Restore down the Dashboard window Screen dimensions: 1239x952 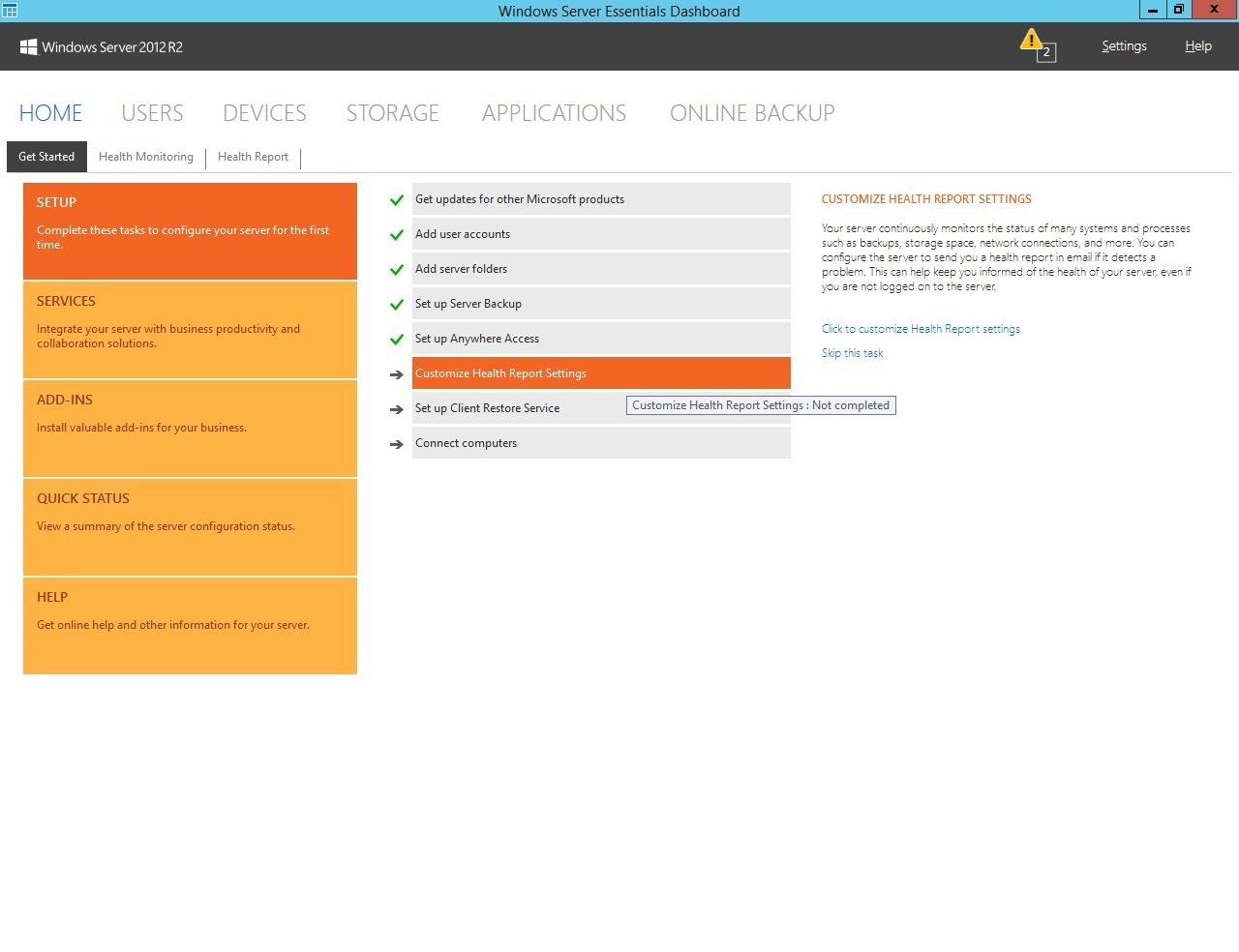click(x=1178, y=10)
